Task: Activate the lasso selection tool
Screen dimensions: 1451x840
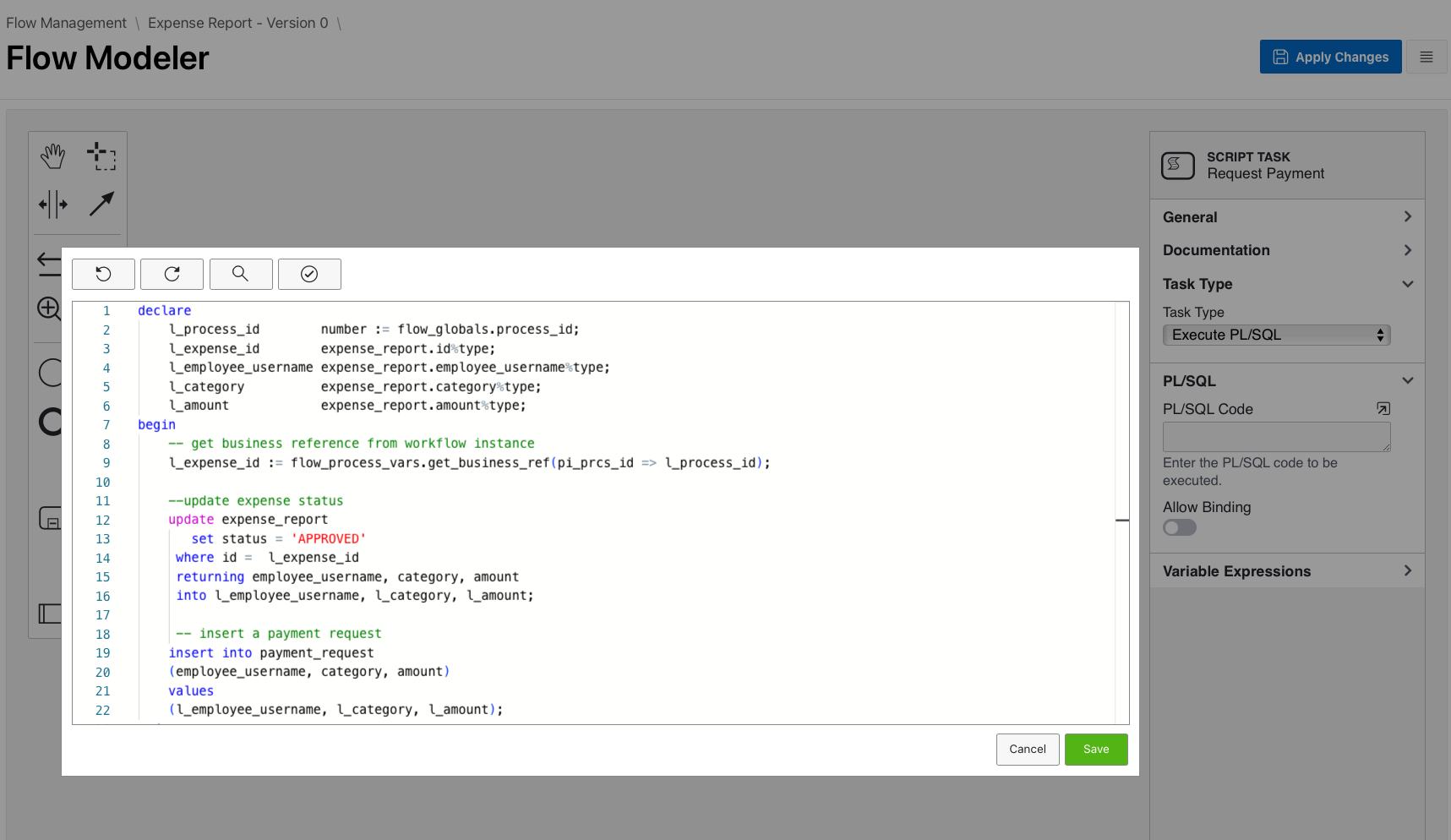Action: [x=101, y=155]
